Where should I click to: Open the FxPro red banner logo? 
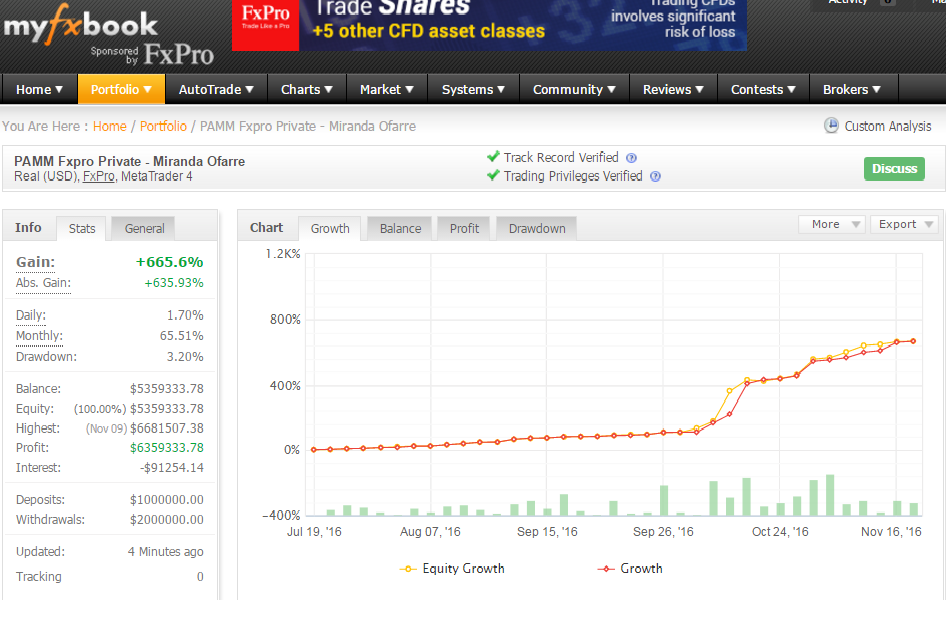(265, 24)
